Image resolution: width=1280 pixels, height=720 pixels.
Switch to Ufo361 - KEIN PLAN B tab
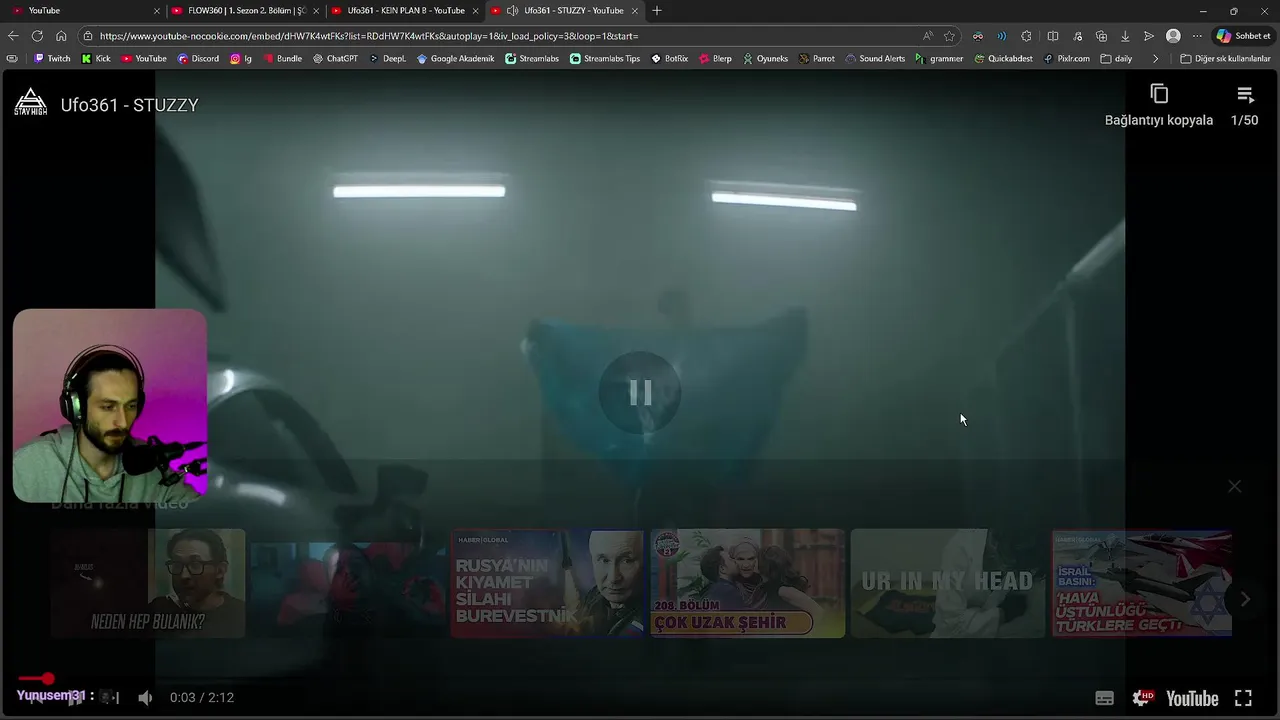tap(406, 10)
